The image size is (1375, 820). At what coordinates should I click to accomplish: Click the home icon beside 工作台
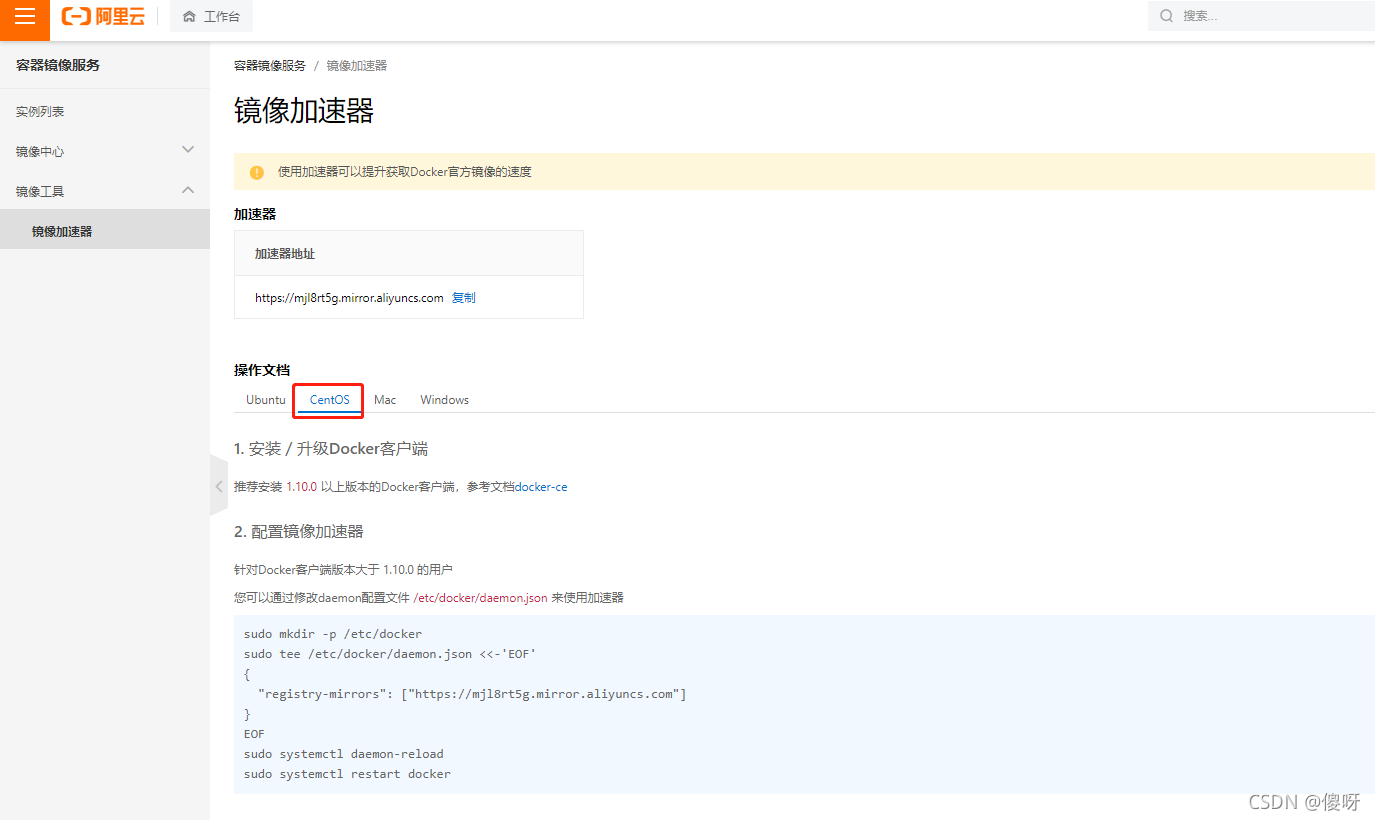pos(189,17)
